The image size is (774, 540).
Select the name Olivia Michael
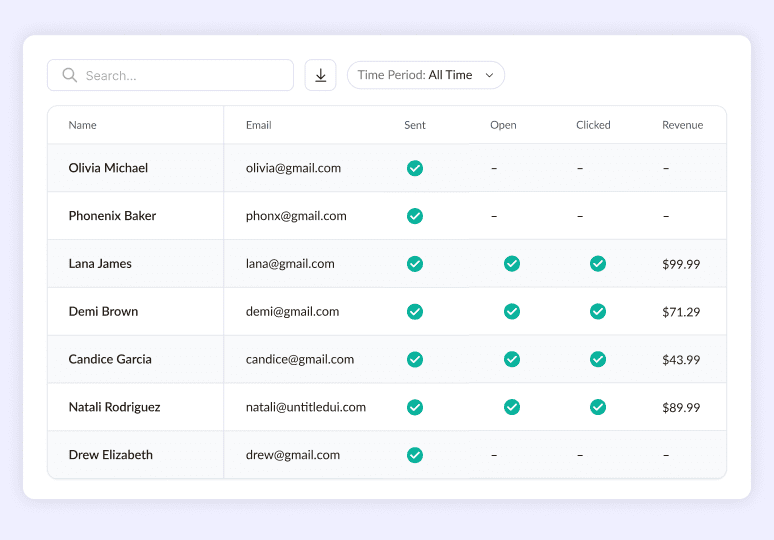[108, 168]
